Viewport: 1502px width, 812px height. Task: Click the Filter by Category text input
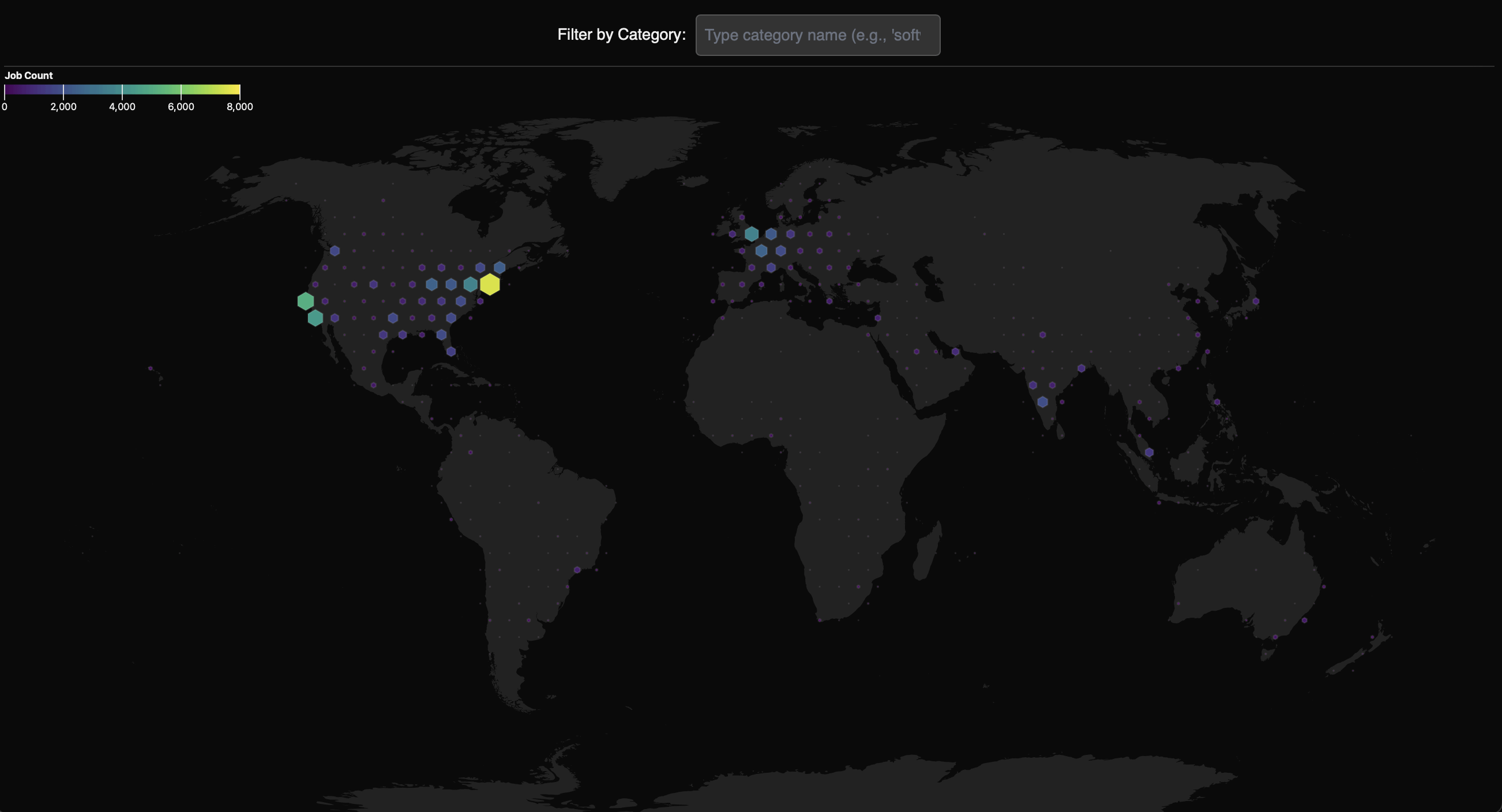click(x=817, y=35)
